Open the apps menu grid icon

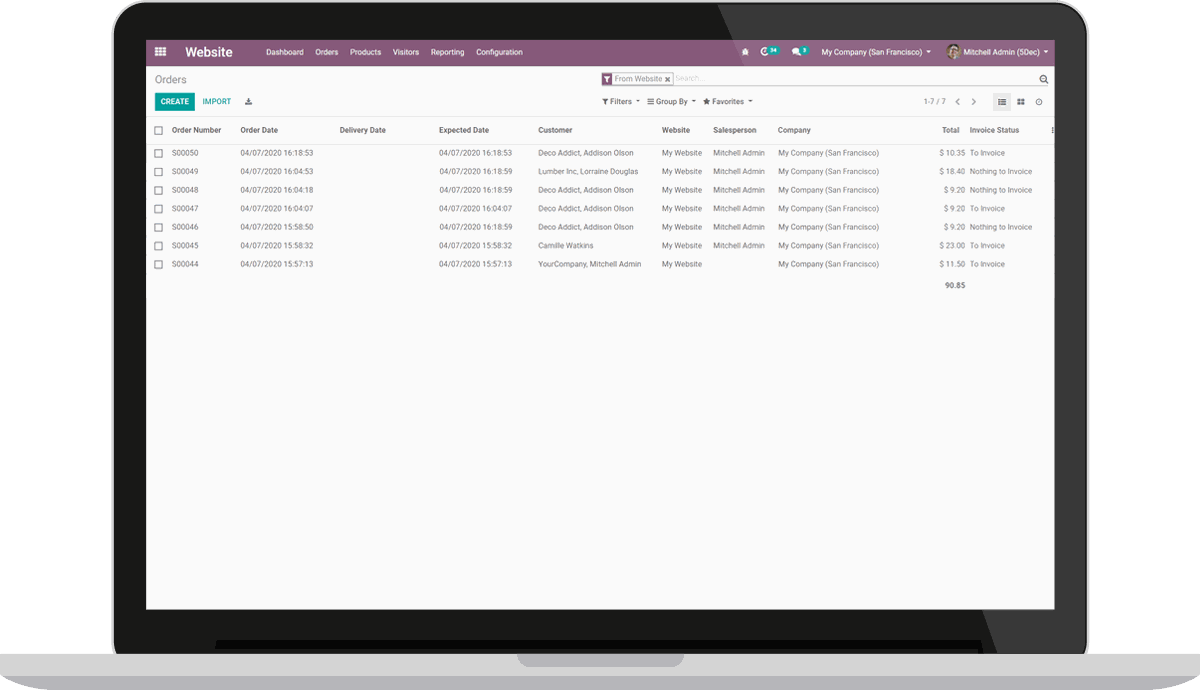pyautogui.click(x=160, y=52)
